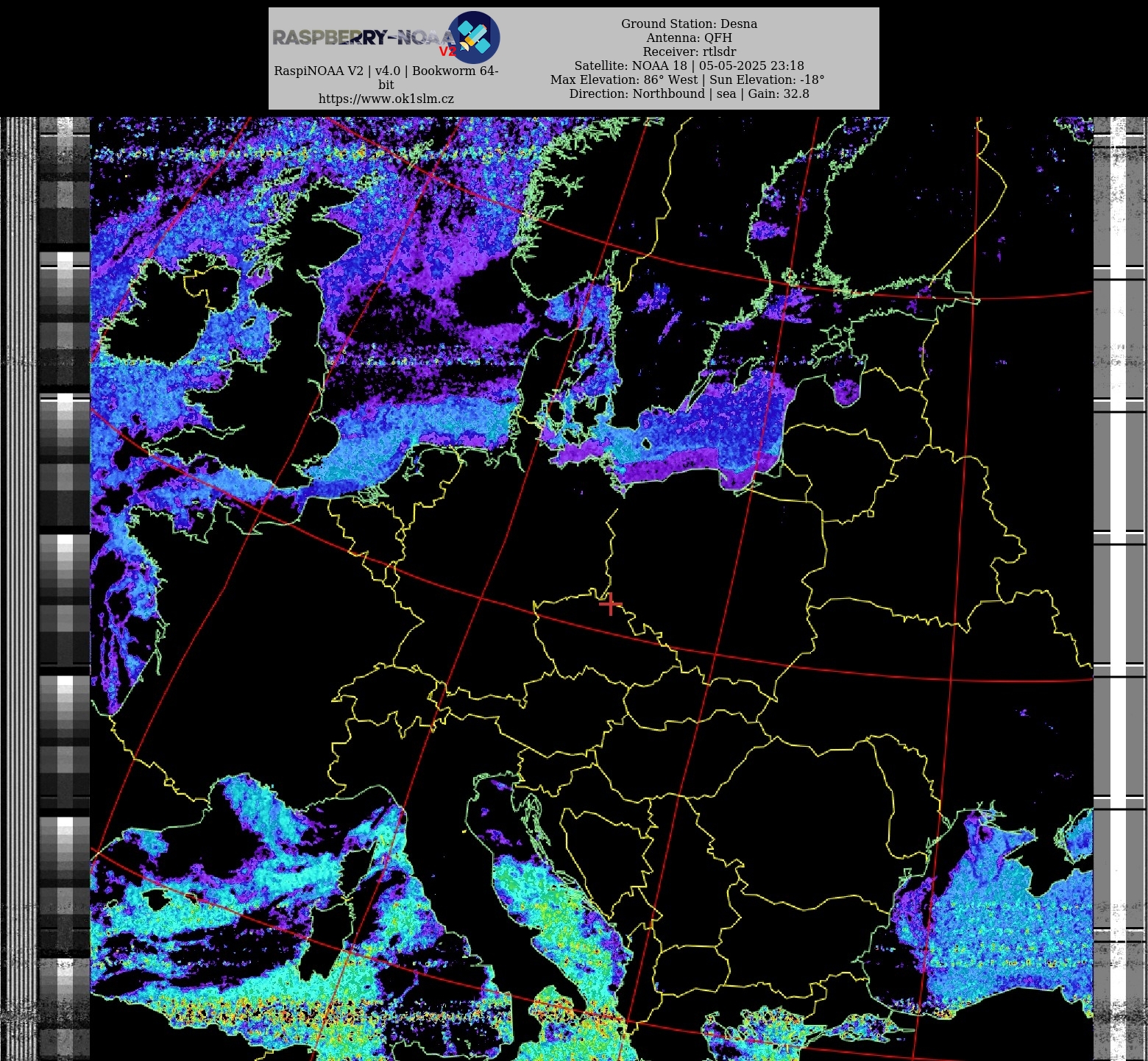
Task: Click the satellite emblem in the logo
Action: [473, 38]
